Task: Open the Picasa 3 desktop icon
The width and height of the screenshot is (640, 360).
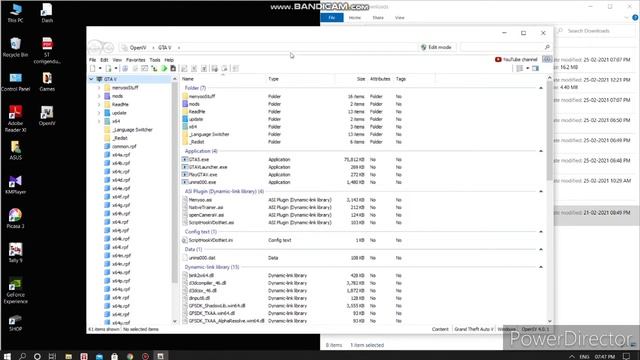Action: click(x=16, y=219)
